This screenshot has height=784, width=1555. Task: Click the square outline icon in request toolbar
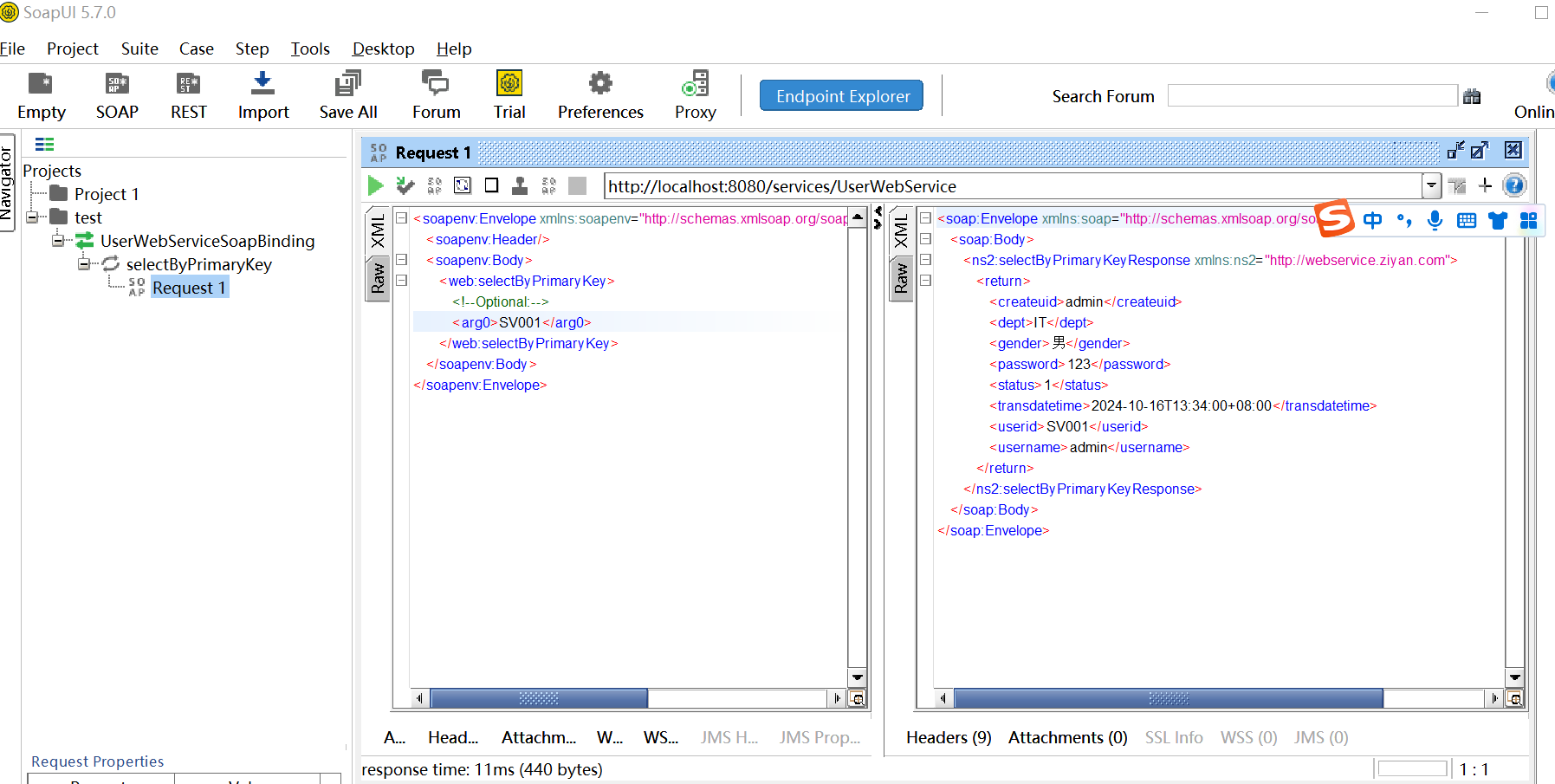pos(491,185)
